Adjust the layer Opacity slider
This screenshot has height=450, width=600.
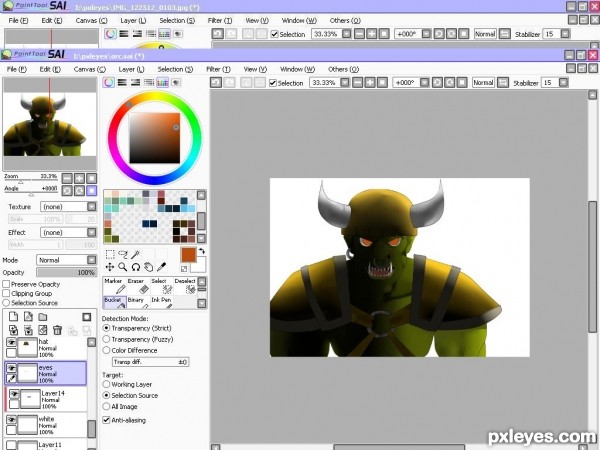(66, 272)
